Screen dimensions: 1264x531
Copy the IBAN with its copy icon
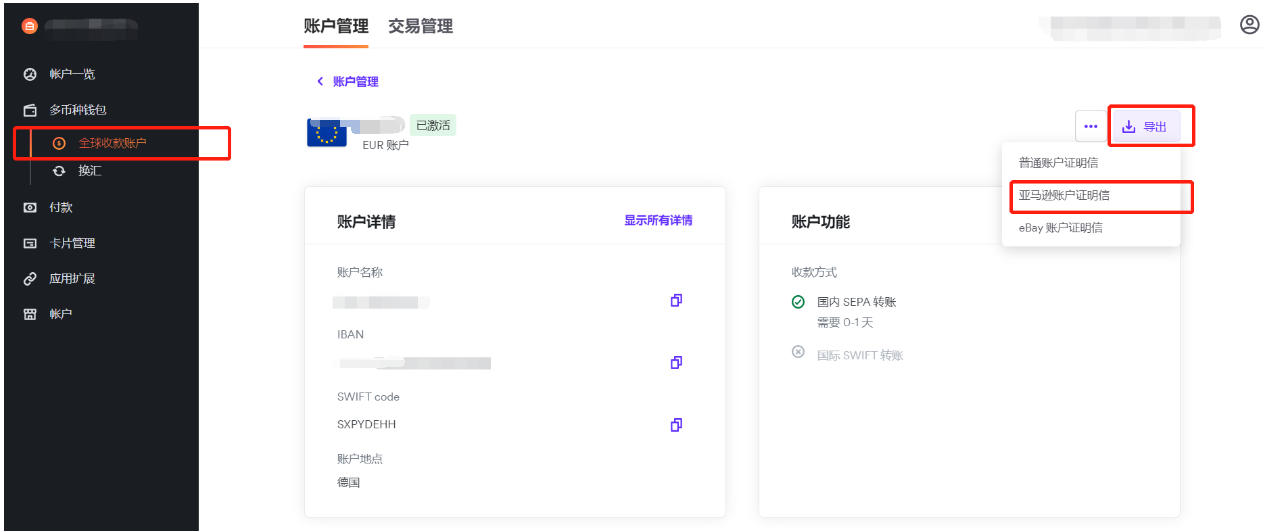pos(676,362)
